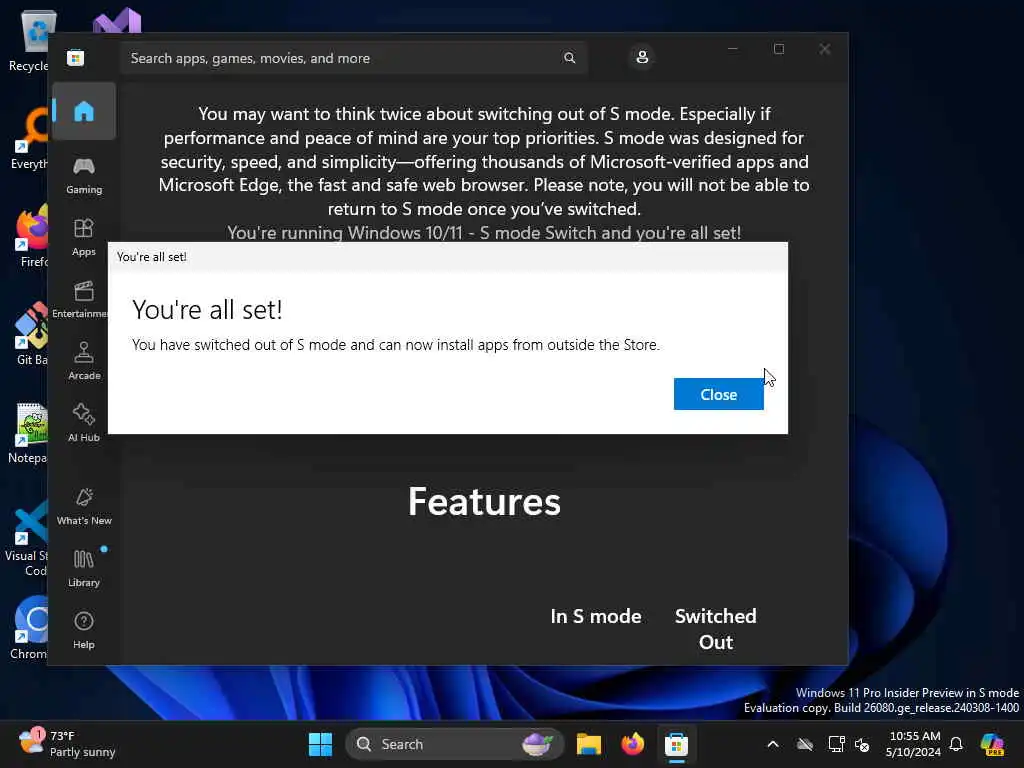1024x768 pixels.
Task: Minimize the Microsoft Store window
Action: [733, 49]
